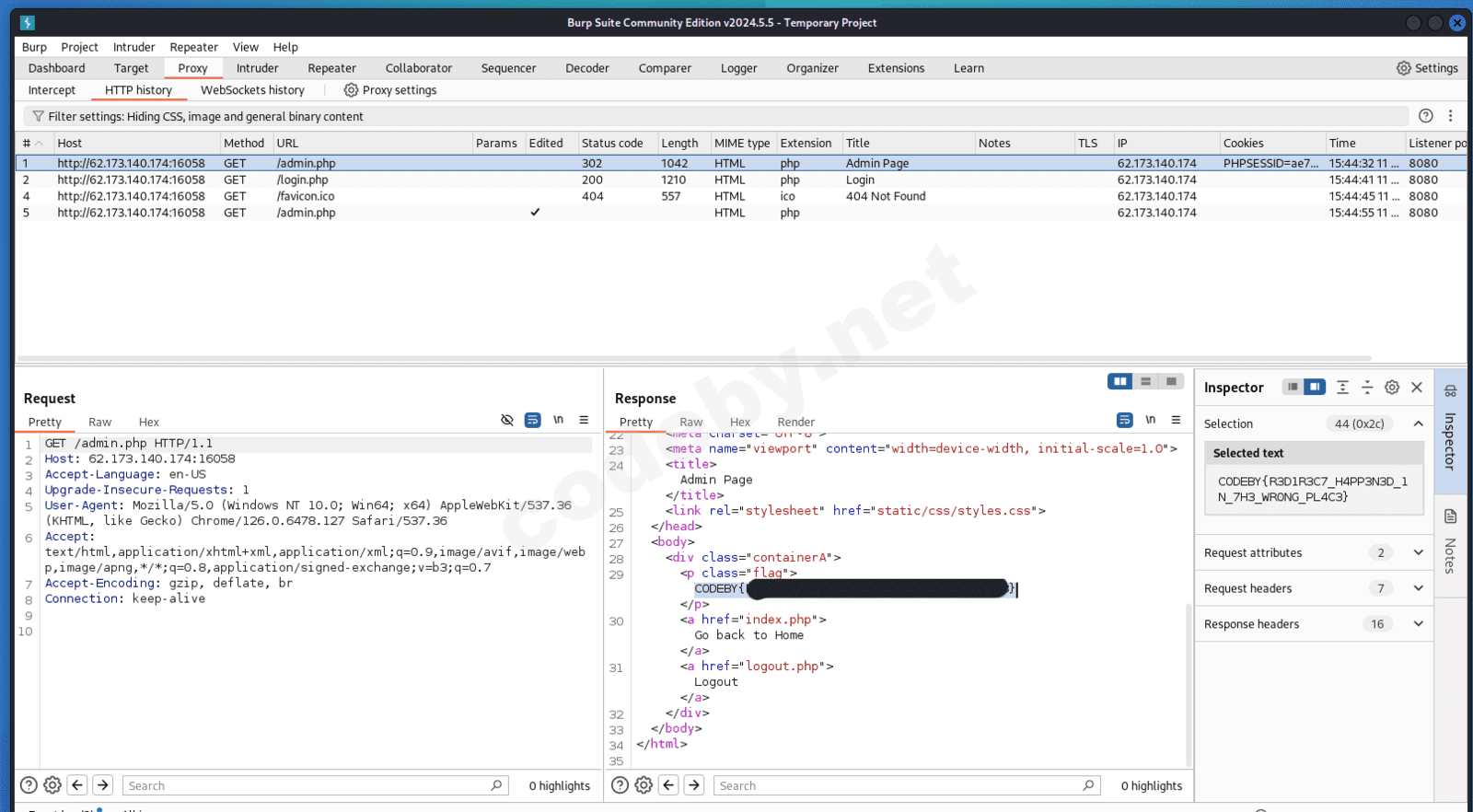Toggle non-printable characters in Request pane
The width and height of the screenshot is (1473, 812).
point(558,420)
